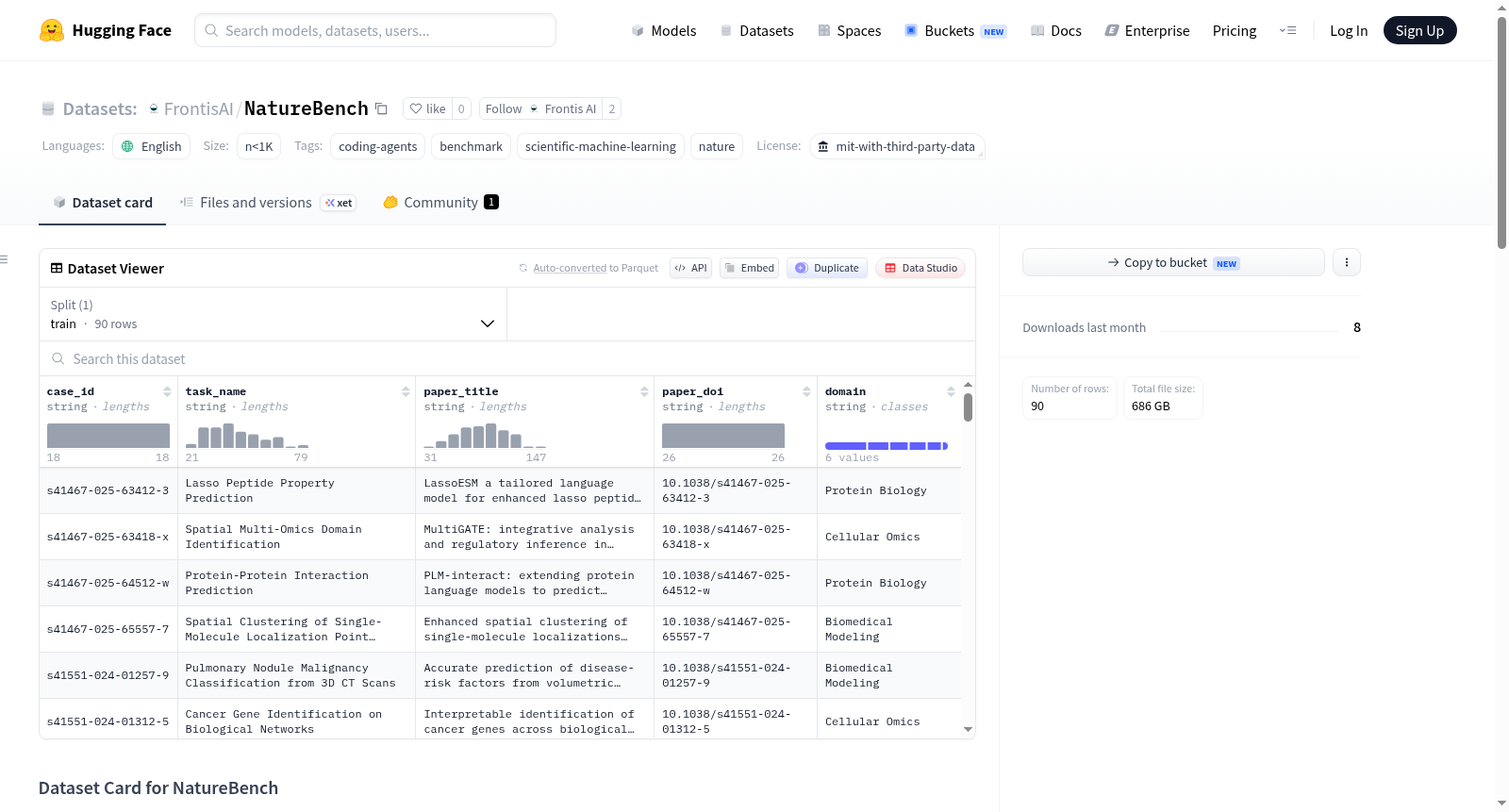This screenshot has height=812, width=1509.
Task: Open the three-dot more options menu
Action: coord(1347,262)
